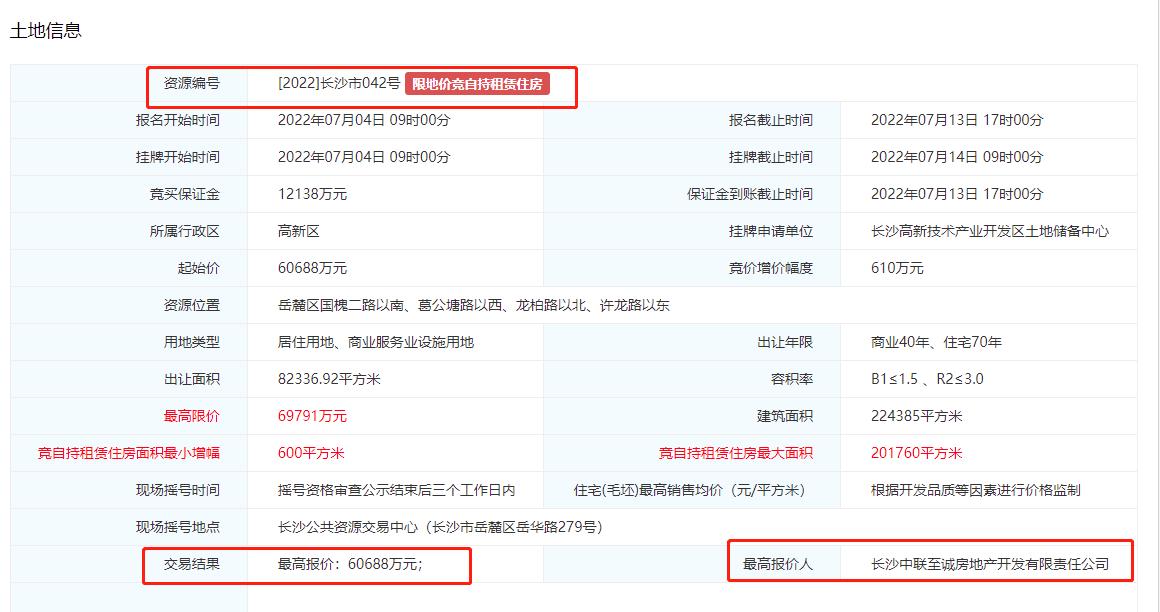Select the 资源位置 address starting with 岳麓区国槐二路以南
Viewport: 1160px width, 612px height.
pos(473,305)
